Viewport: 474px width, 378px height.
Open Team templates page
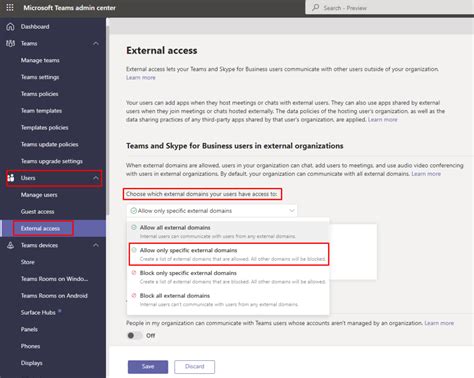click(x=41, y=111)
